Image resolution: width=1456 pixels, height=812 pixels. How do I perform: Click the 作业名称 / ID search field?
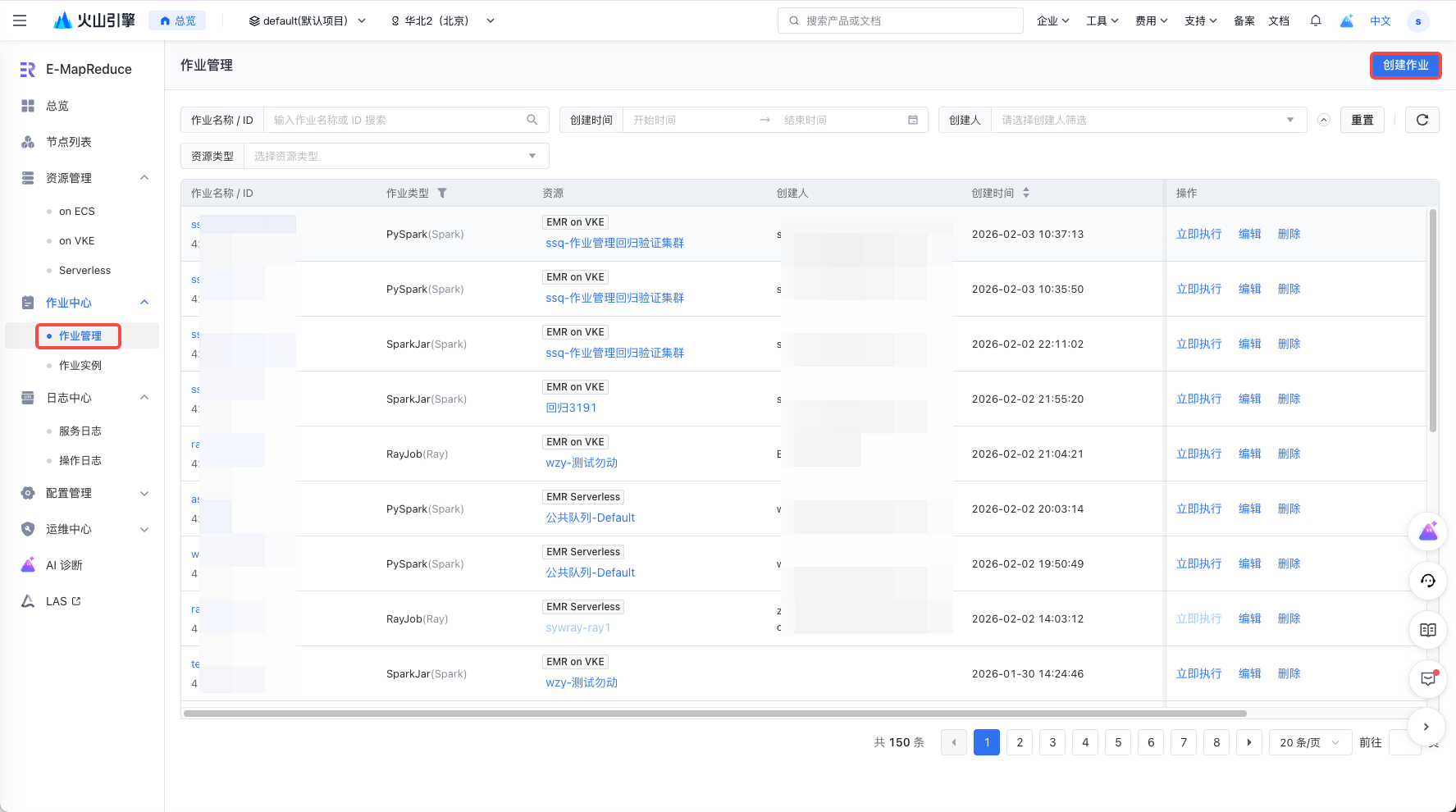(398, 120)
